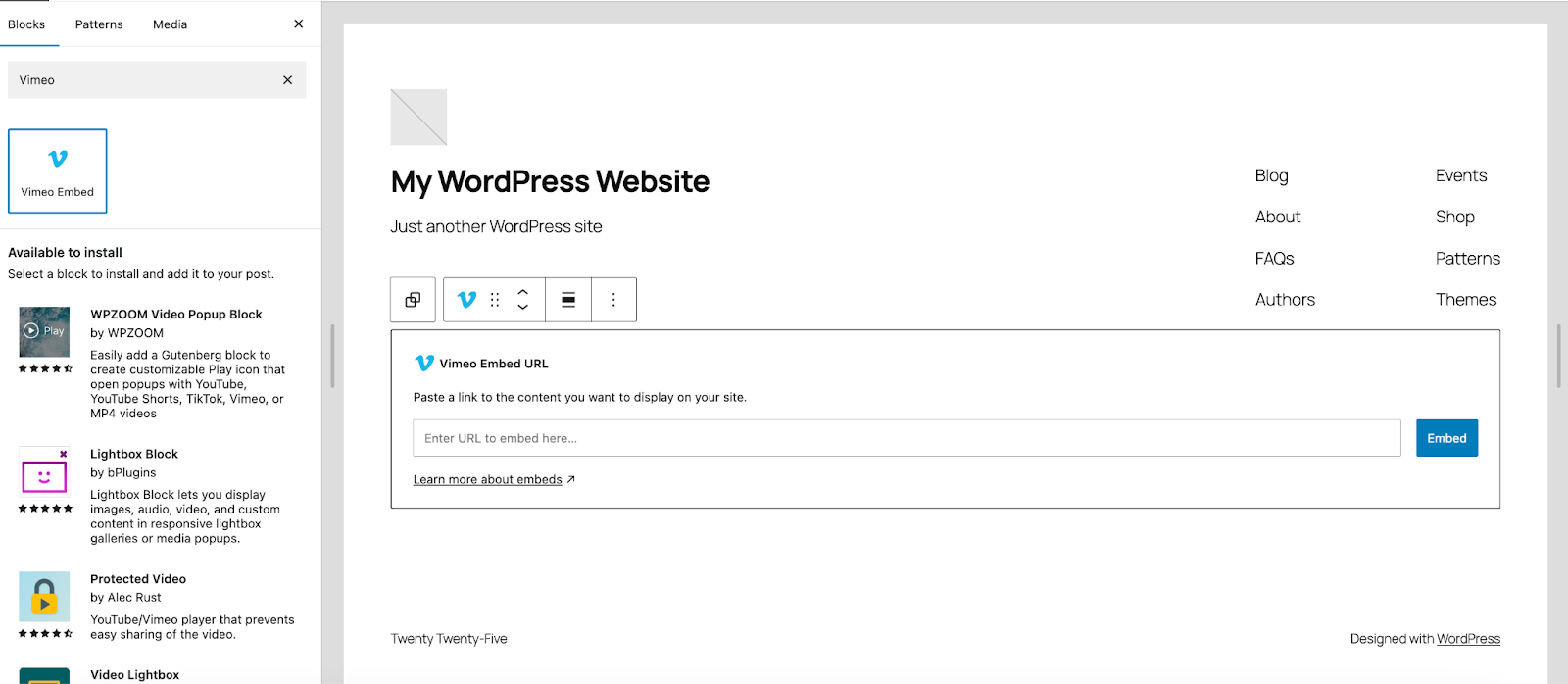The height and width of the screenshot is (684, 1568).
Task: Open the Themes navigation link
Action: pyautogui.click(x=1466, y=299)
